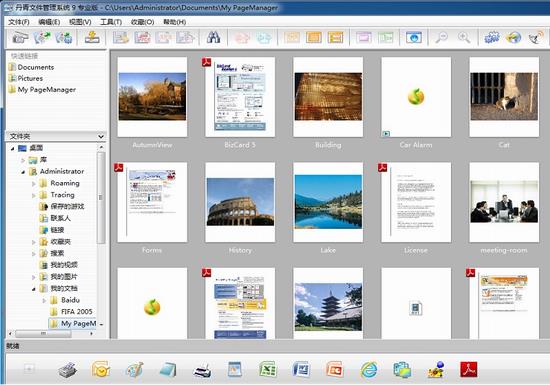The image size is (550, 385).
Task: Open the 视图(V) menu
Action: point(80,22)
